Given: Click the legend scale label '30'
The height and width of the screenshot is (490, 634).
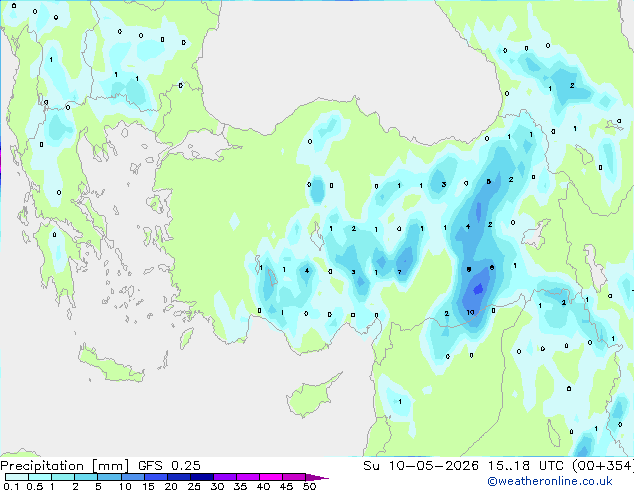Looking at the screenshot, I should tap(217, 486).
